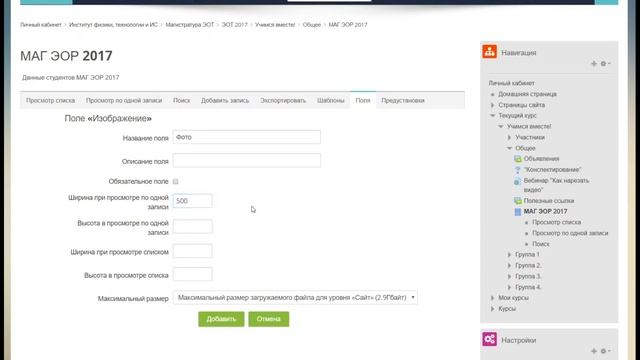Open Поиск in navigation tree

pos(541,244)
